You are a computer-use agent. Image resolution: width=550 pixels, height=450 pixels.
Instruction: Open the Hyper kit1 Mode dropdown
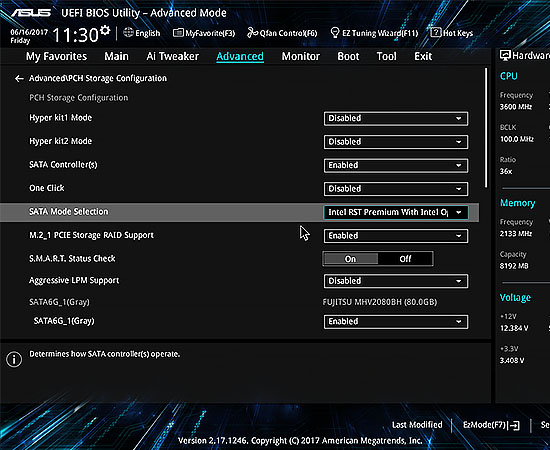click(396, 119)
